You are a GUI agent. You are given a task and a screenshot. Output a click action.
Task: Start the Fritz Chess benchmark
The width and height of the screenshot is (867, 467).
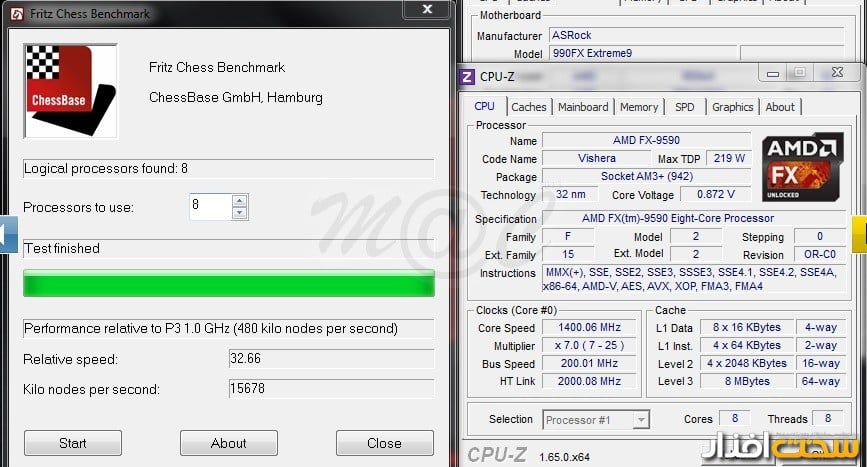[x=73, y=443]
